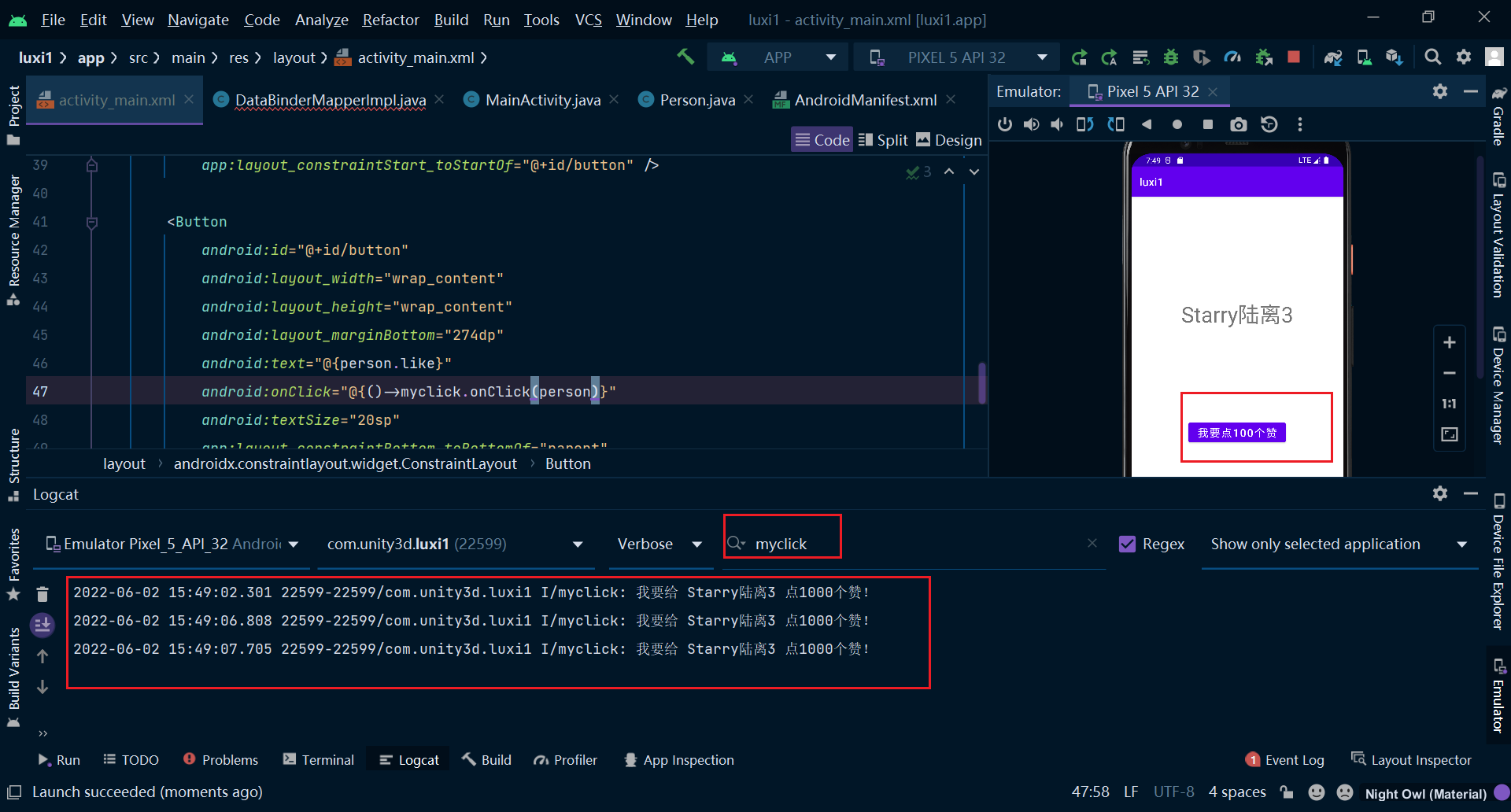Zoom out emulator with minus button
This screenshot has height=812, width=1511.
(x=1449, y=373)
